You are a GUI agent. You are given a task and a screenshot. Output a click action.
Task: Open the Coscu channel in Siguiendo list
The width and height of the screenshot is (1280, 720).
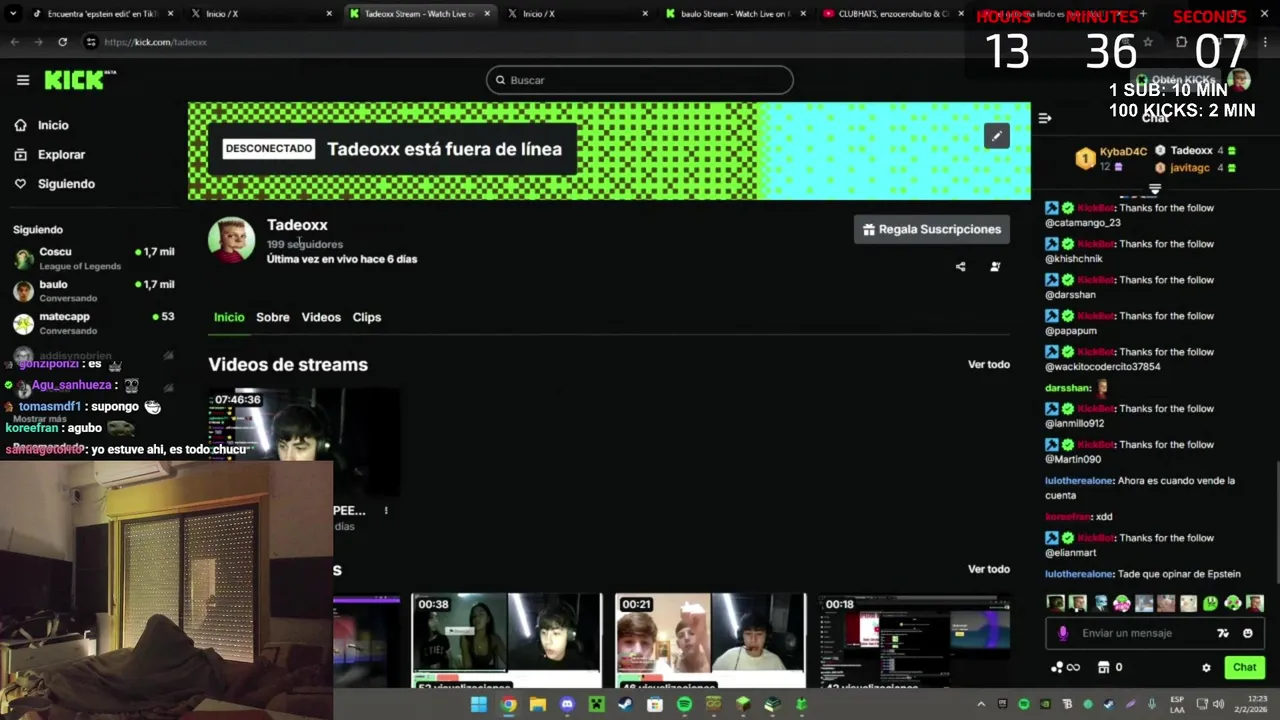94,258
